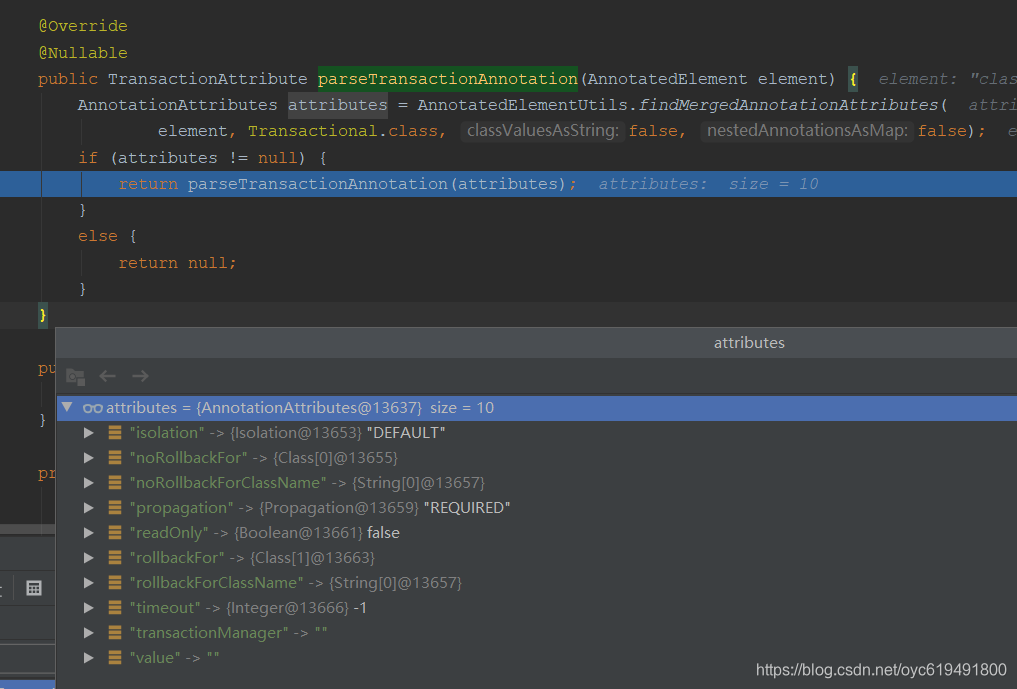Click Transactional.class in the code
The image size is (1017, 689).
pos(342,131)
